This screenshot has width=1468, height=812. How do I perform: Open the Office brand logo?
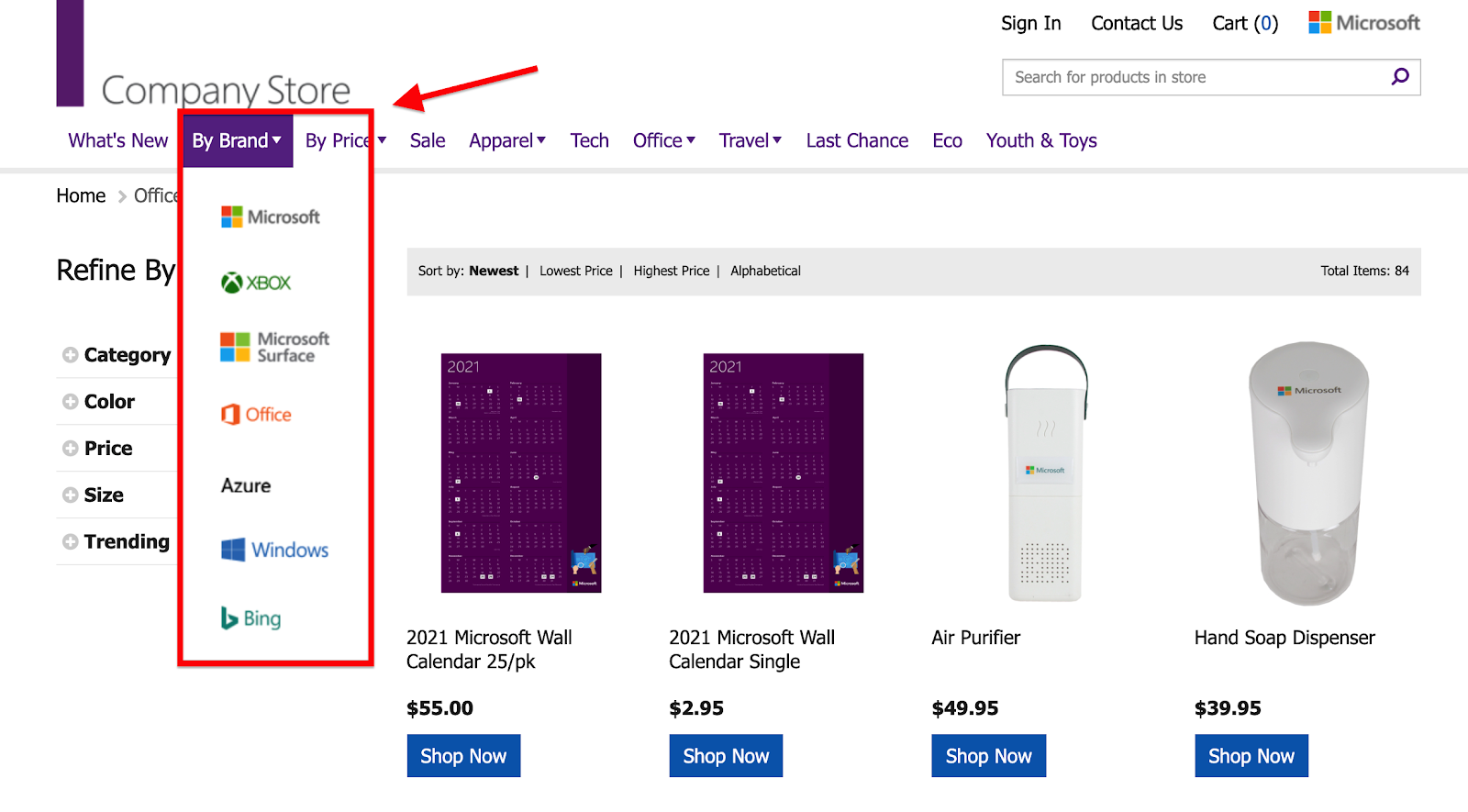[x=256, y=415]
